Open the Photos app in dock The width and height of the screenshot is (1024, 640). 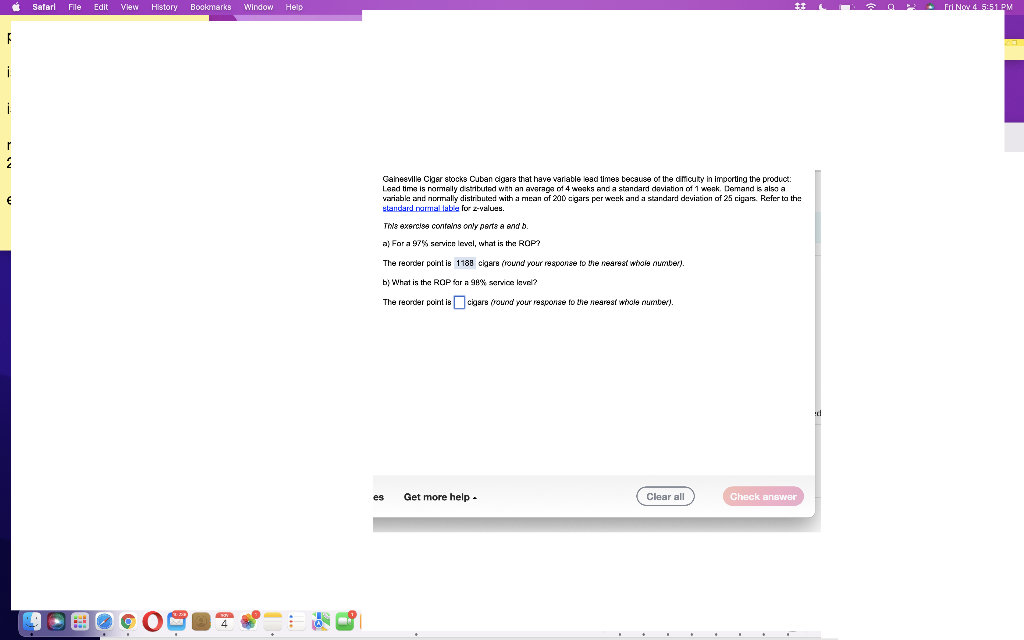tap(249, 621)
